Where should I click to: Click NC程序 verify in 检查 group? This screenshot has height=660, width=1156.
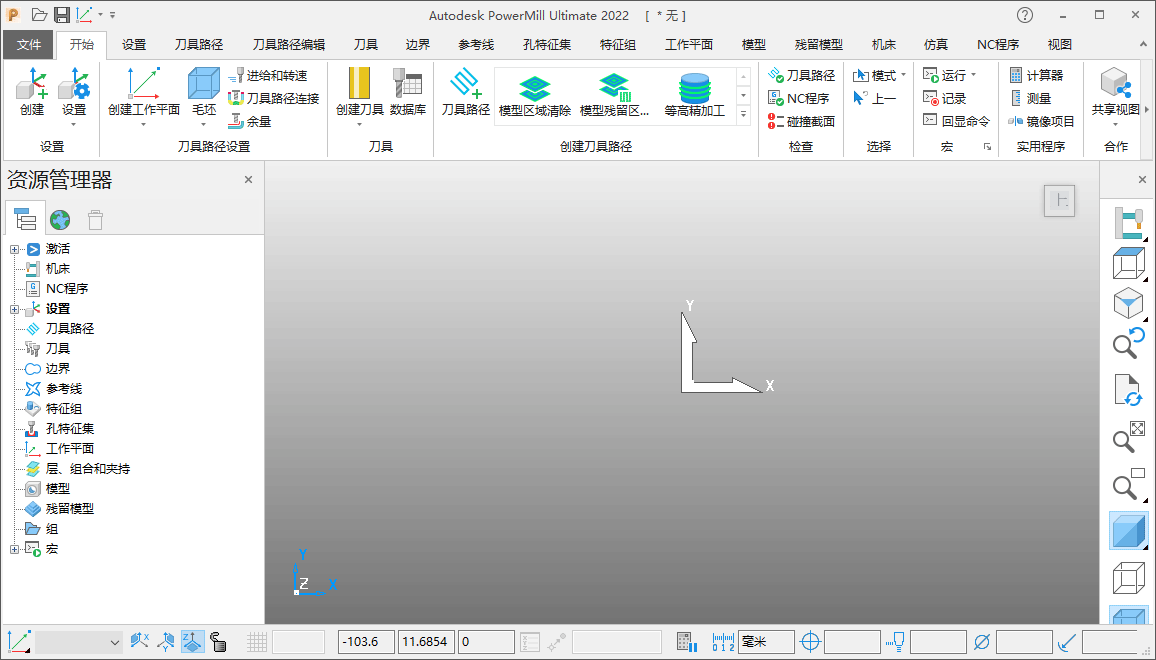798,98
